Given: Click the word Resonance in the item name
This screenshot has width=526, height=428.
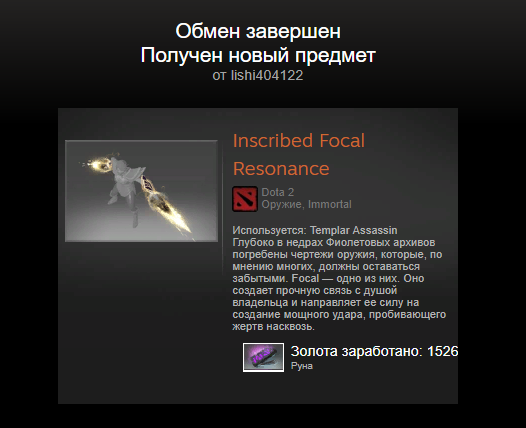Looking at the screenshot, I should tap(281, 169).
